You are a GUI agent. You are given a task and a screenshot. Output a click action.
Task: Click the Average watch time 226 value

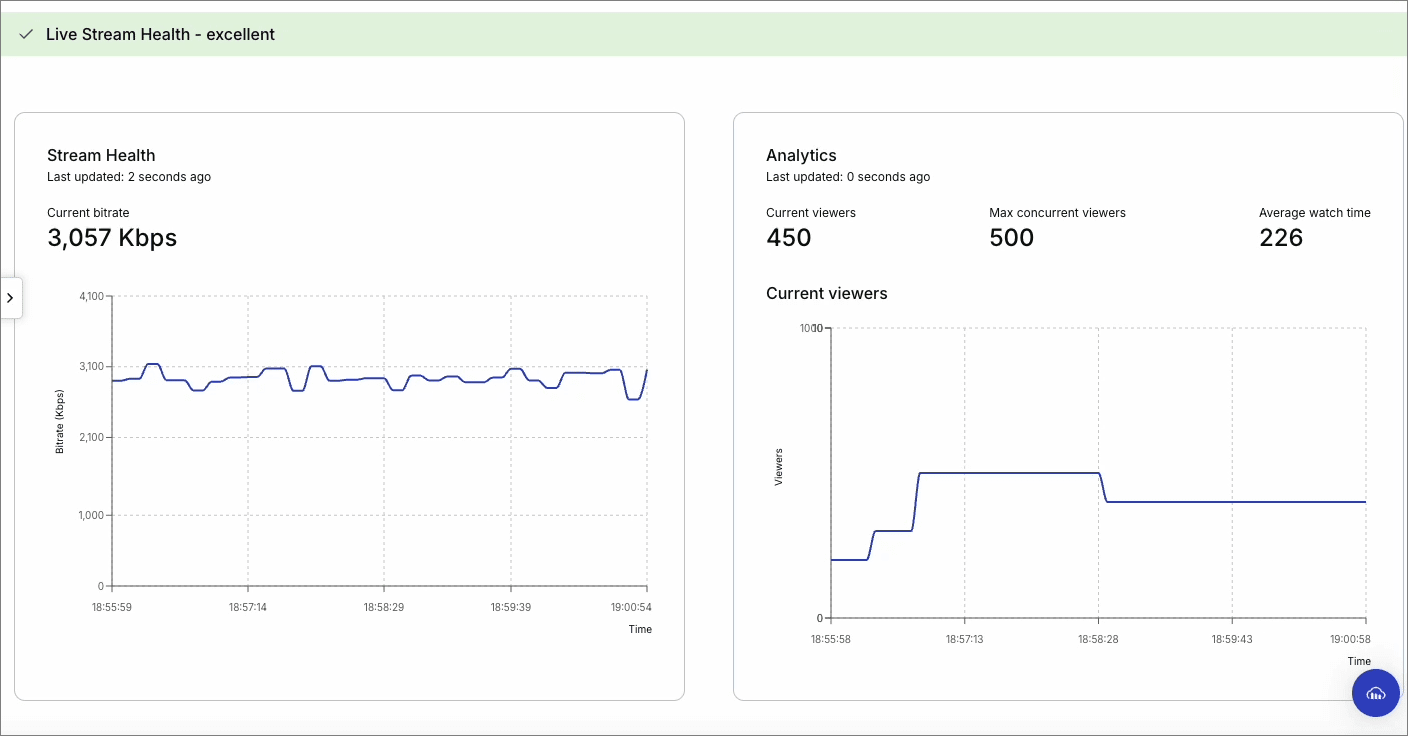pyautogui.click(x=1281, y=238)
